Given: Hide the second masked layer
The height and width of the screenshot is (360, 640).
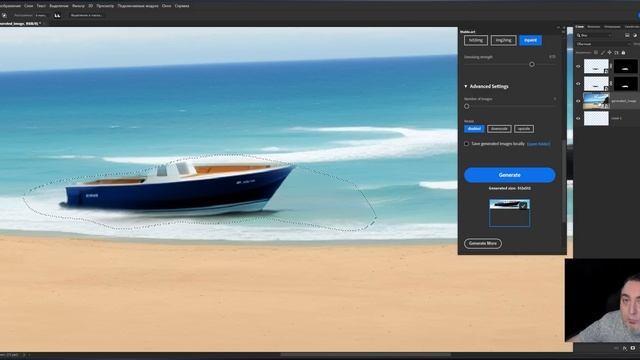Looking at the screenshot, I should tap(578, 84).
